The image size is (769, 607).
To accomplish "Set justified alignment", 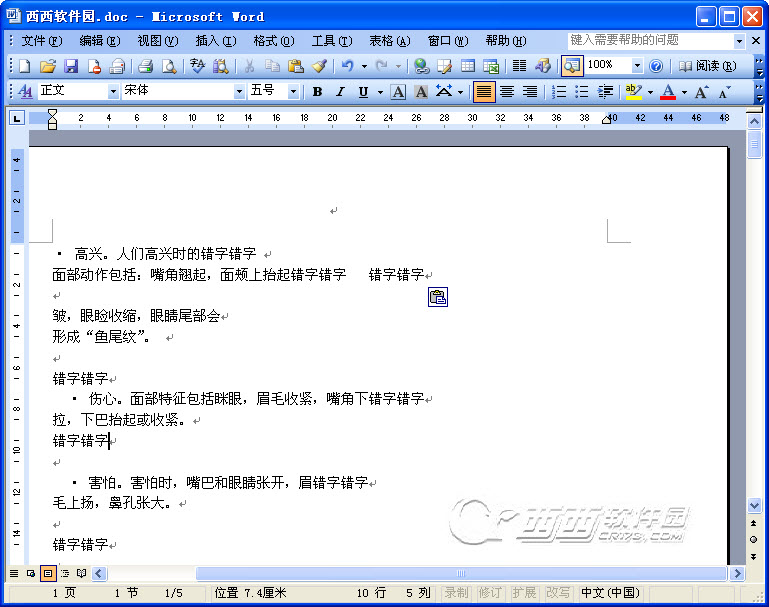I will (x=484, y=92).
